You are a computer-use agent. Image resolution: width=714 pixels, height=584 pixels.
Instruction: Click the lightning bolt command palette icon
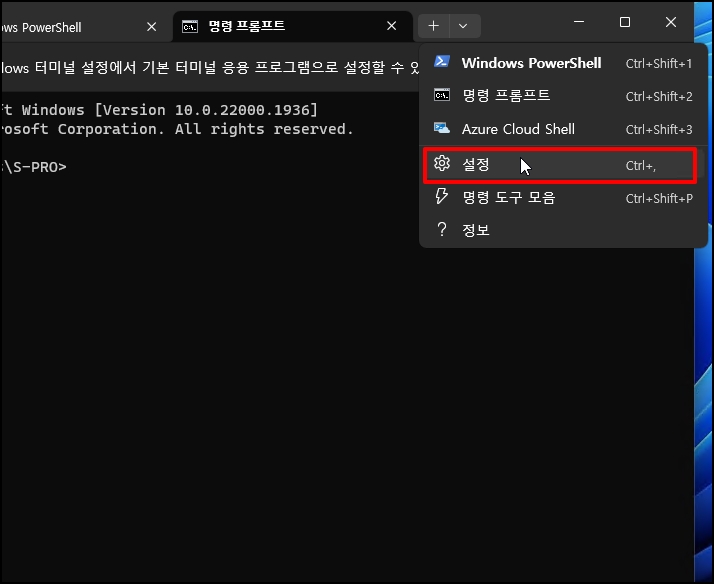441,197
